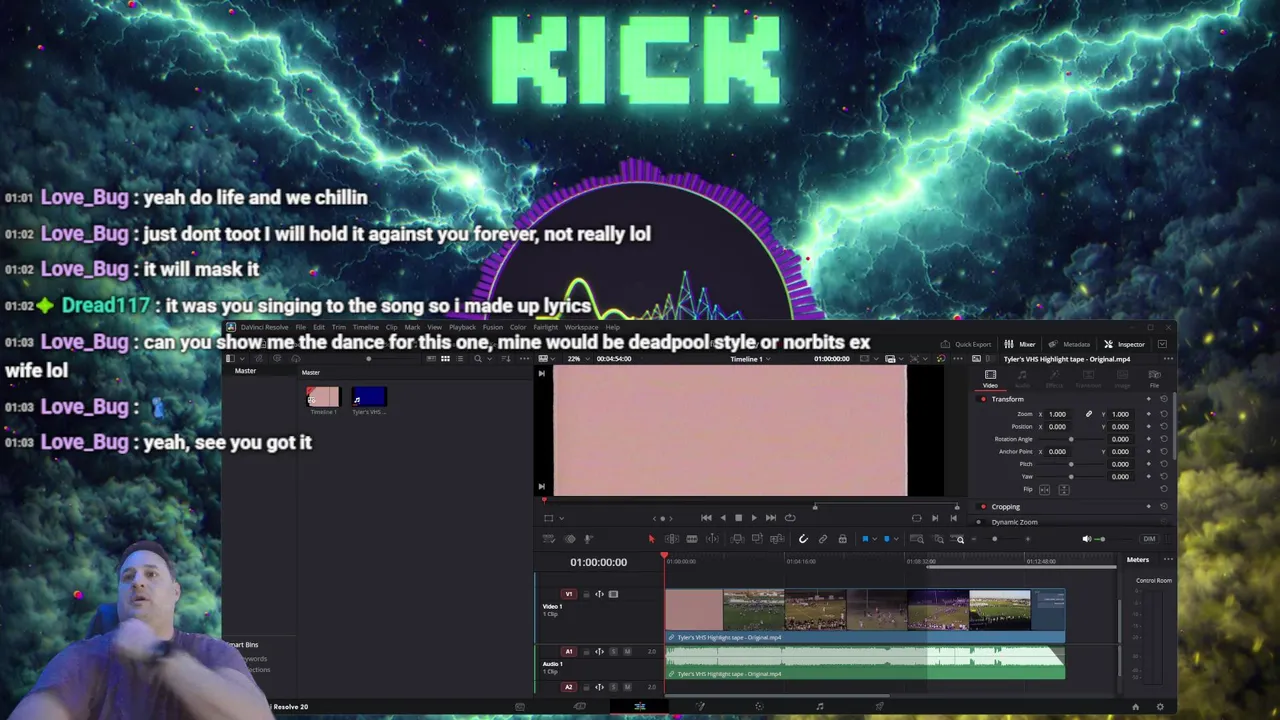Toggle the Dynamic Zoom enable switch
This screenshot has width=1280, height=720.
click(x=979, y=522)
